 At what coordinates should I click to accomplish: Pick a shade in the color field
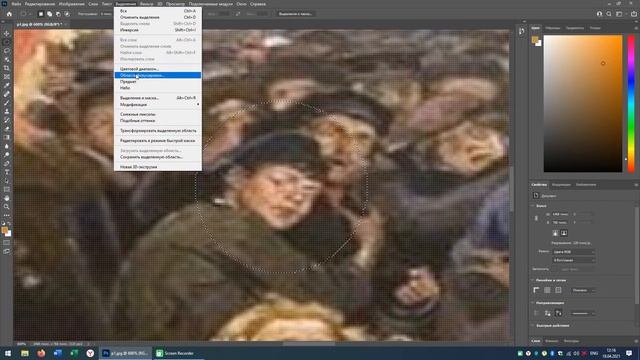[583, 104]
